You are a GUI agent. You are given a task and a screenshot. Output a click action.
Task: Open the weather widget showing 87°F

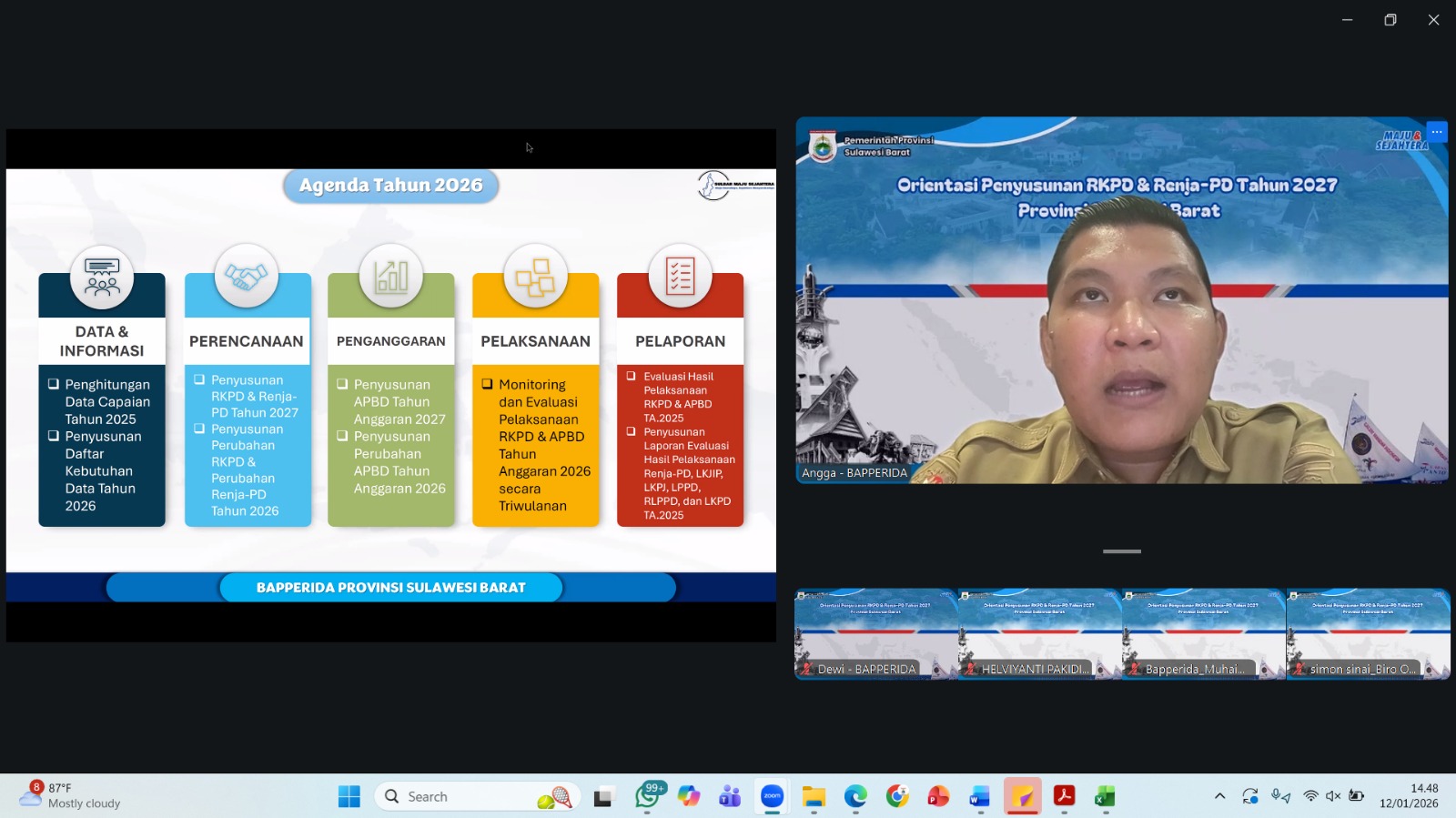pos(71,796)
